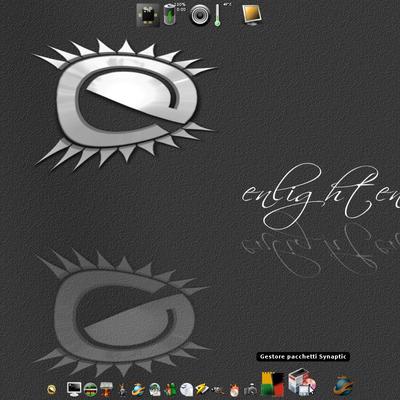Open the large blue globe browser icon
Image resolution: width=400 pixels, height=400 pixels.
click(343, 385)
